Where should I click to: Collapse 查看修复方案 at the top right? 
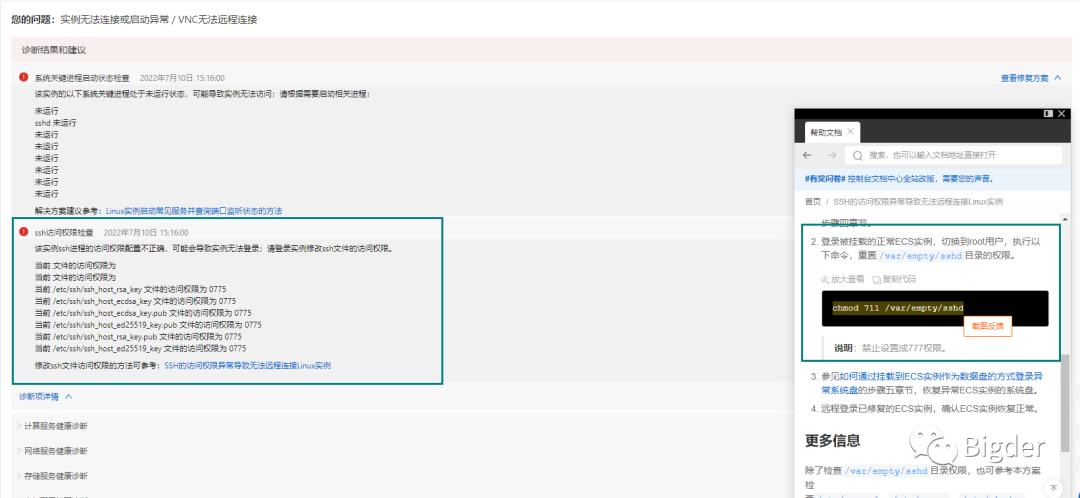click(x=1030, y=79)
